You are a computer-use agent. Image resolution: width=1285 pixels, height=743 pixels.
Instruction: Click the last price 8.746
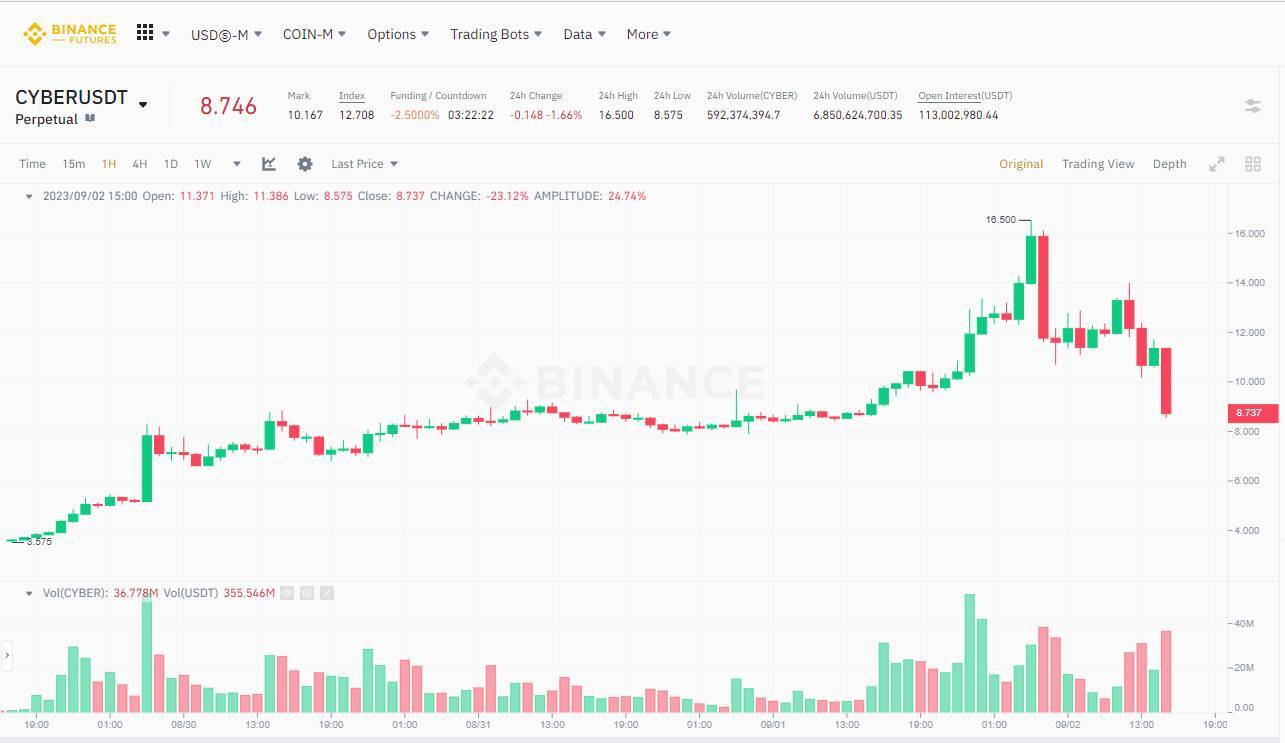click(x=228, y=106)
